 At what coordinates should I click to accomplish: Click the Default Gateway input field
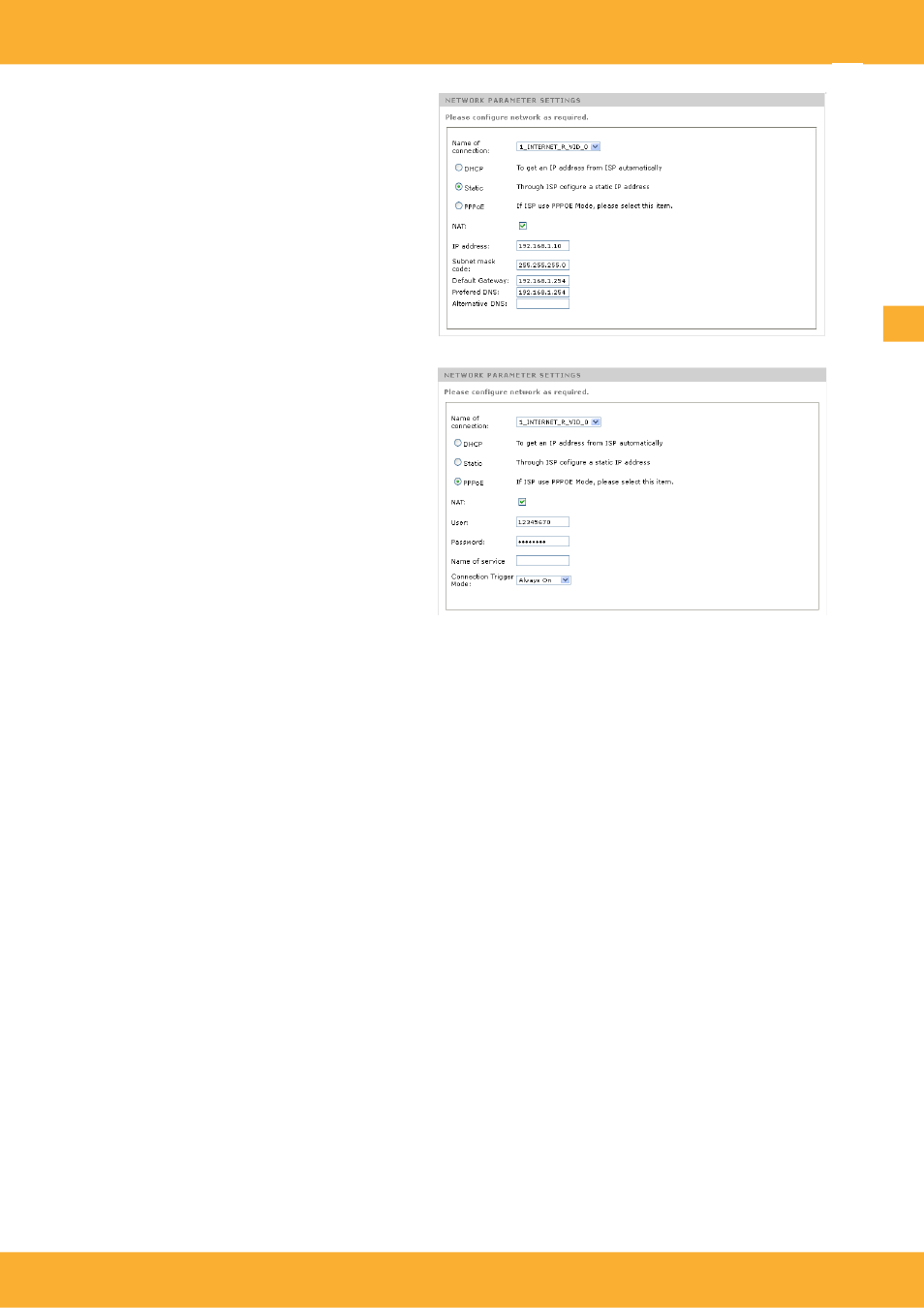tap(542, 281)
